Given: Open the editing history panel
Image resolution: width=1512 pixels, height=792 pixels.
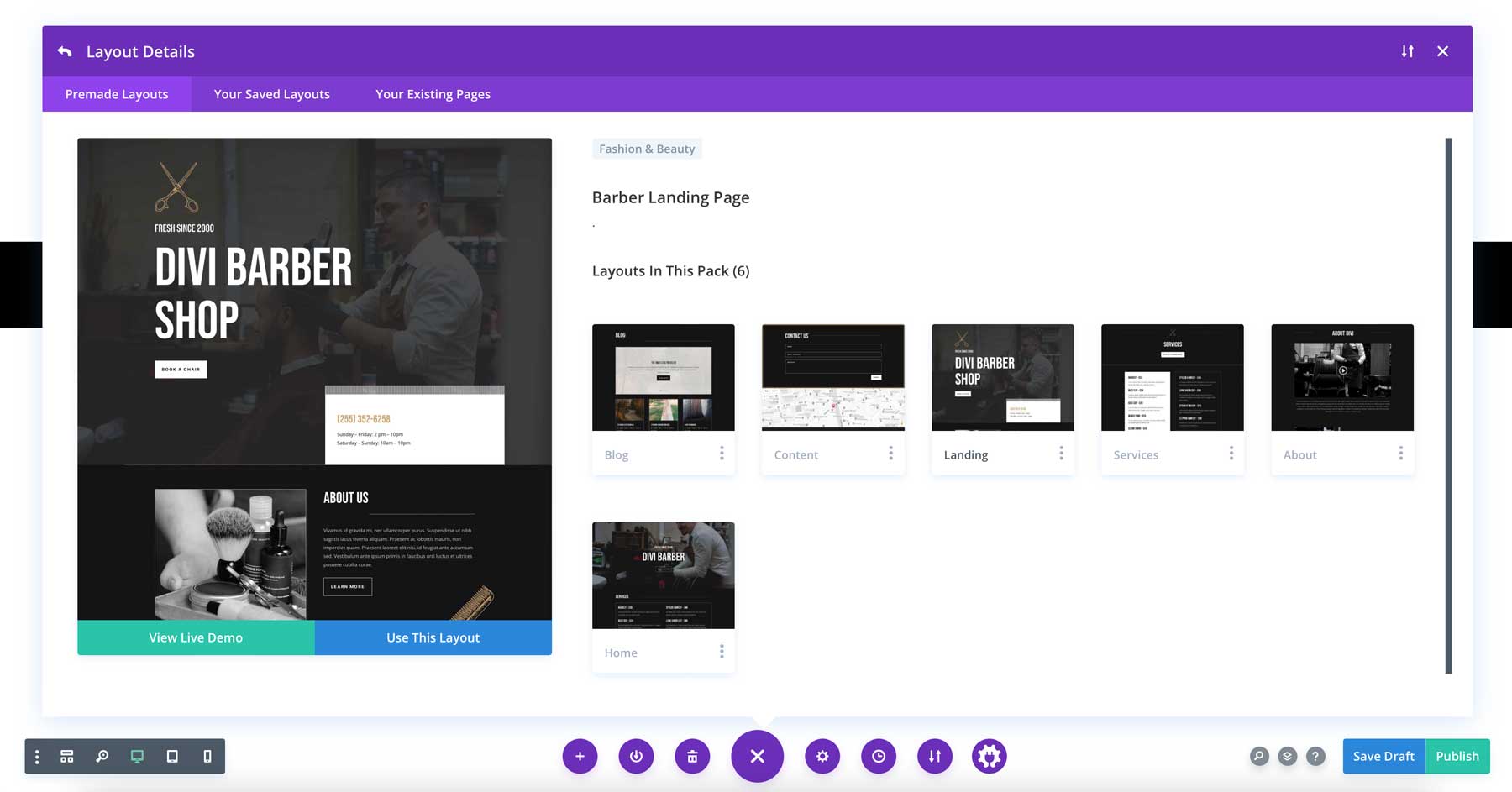Looking at the screenshot, I should [x=879, y=756].
